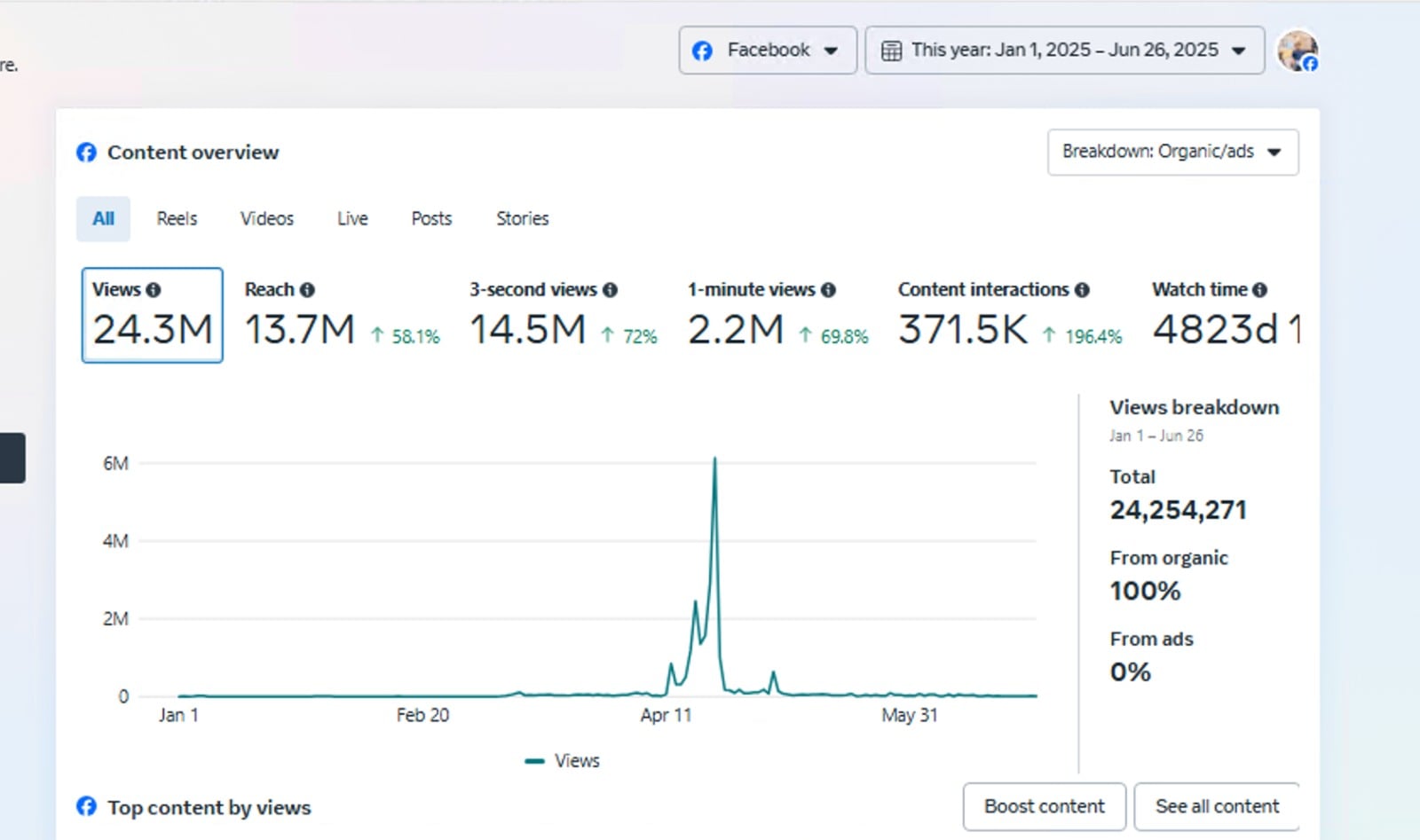The image size is (1420, 840).
Task: Open the profile avatar at top right
Action: click(1298, 51)
